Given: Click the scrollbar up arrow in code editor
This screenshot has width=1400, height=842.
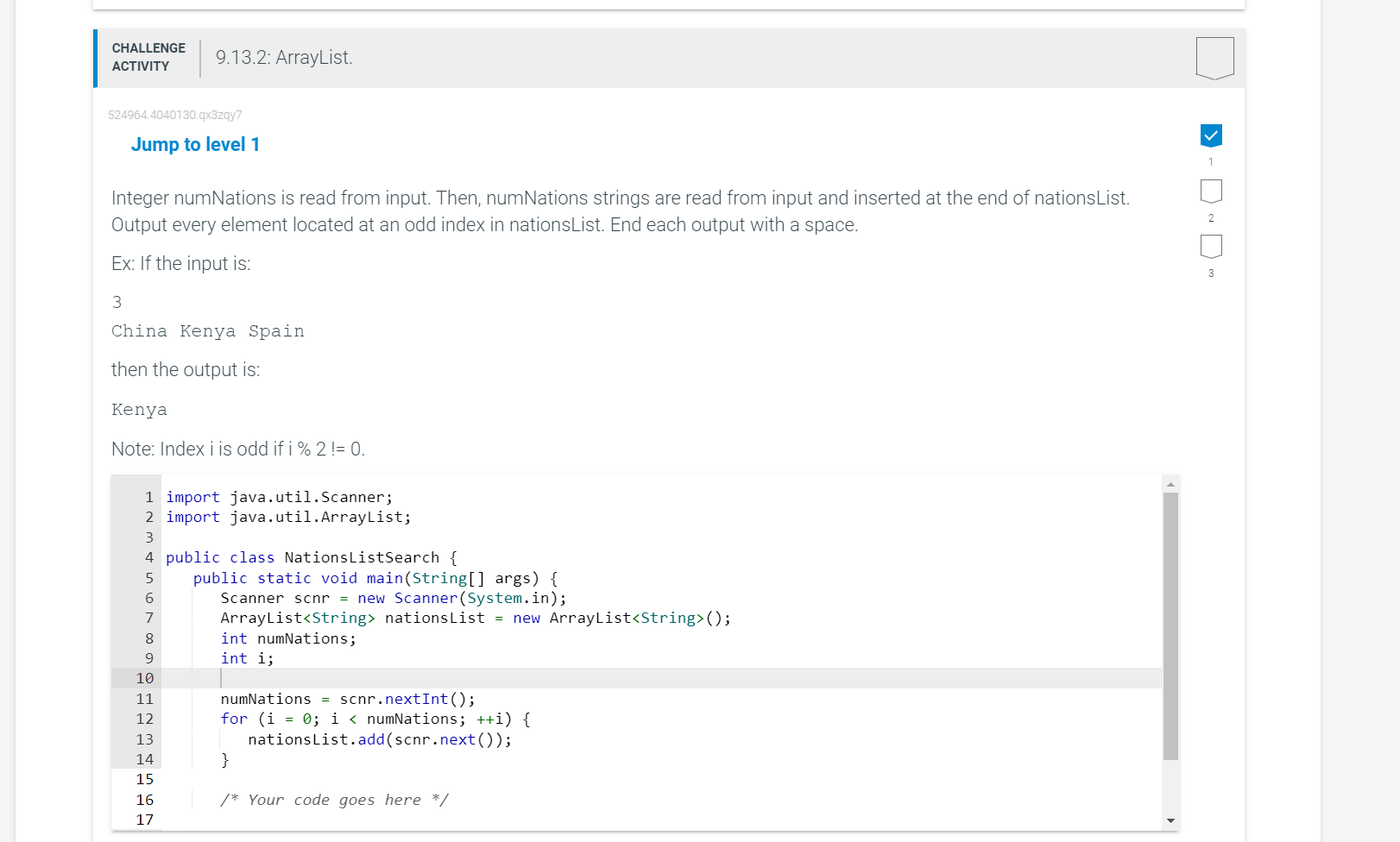Looking at the screenshot, I should pyautogui.click(x=1170, y=483).
